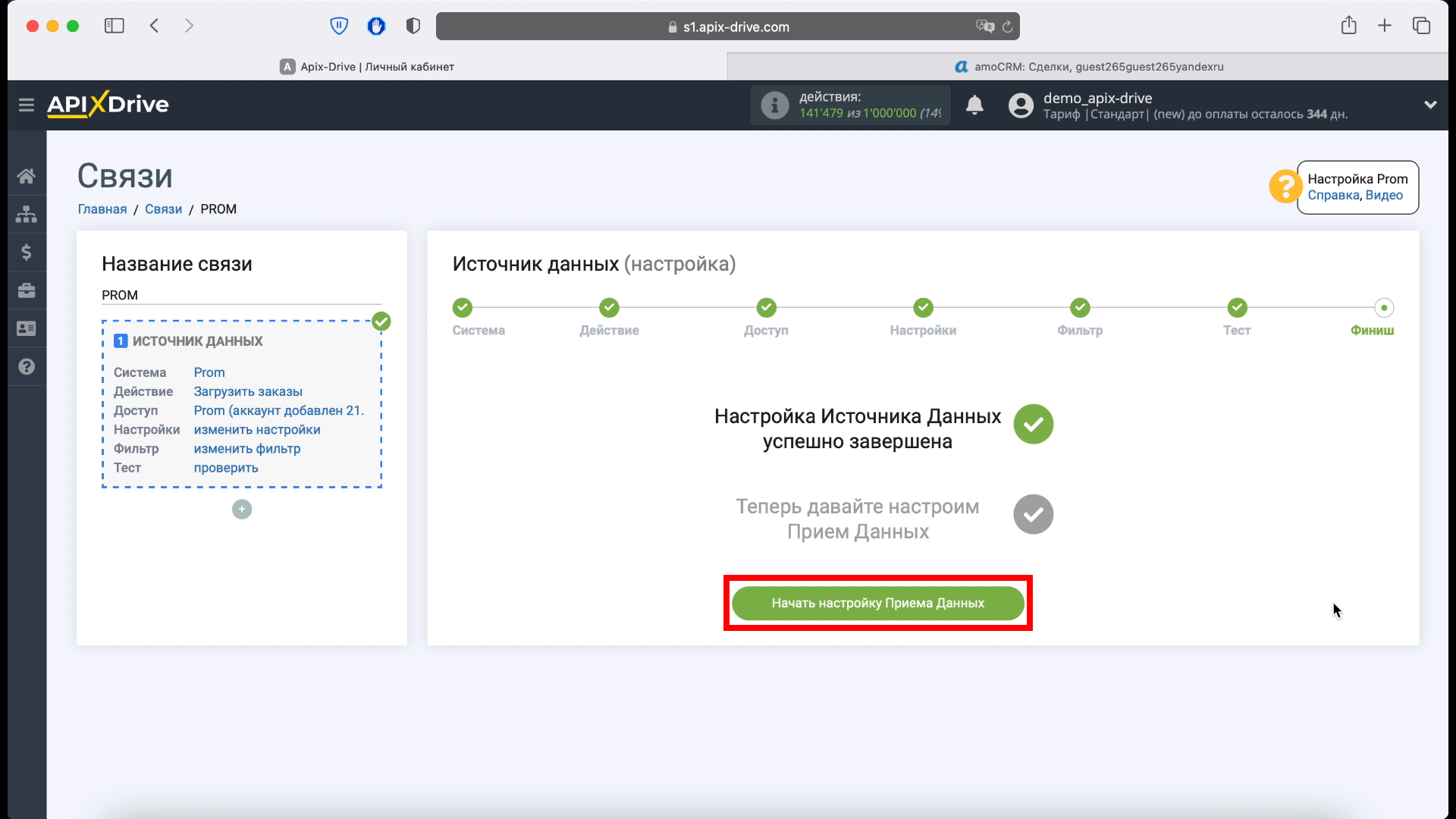Add new block with plus button
The height and width of the screenshot is (819, 1456).
242,509
